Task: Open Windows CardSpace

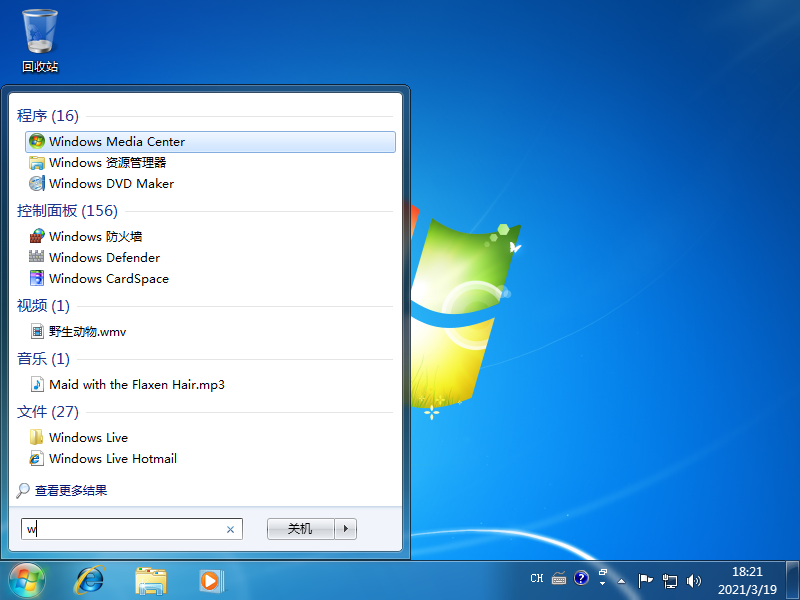Action: 107,278
